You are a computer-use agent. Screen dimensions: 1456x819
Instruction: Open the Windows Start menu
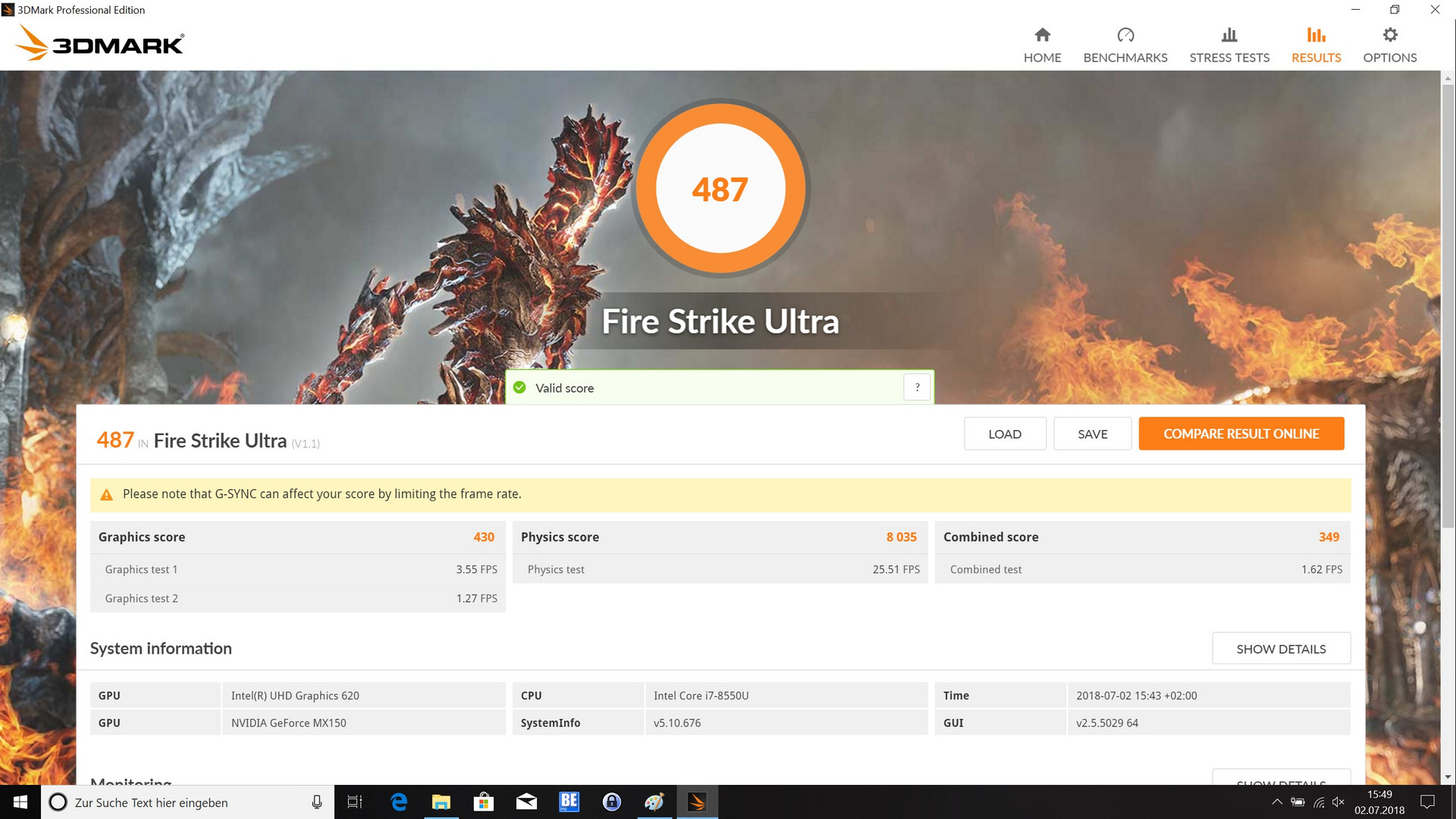[x=20, y=802]
